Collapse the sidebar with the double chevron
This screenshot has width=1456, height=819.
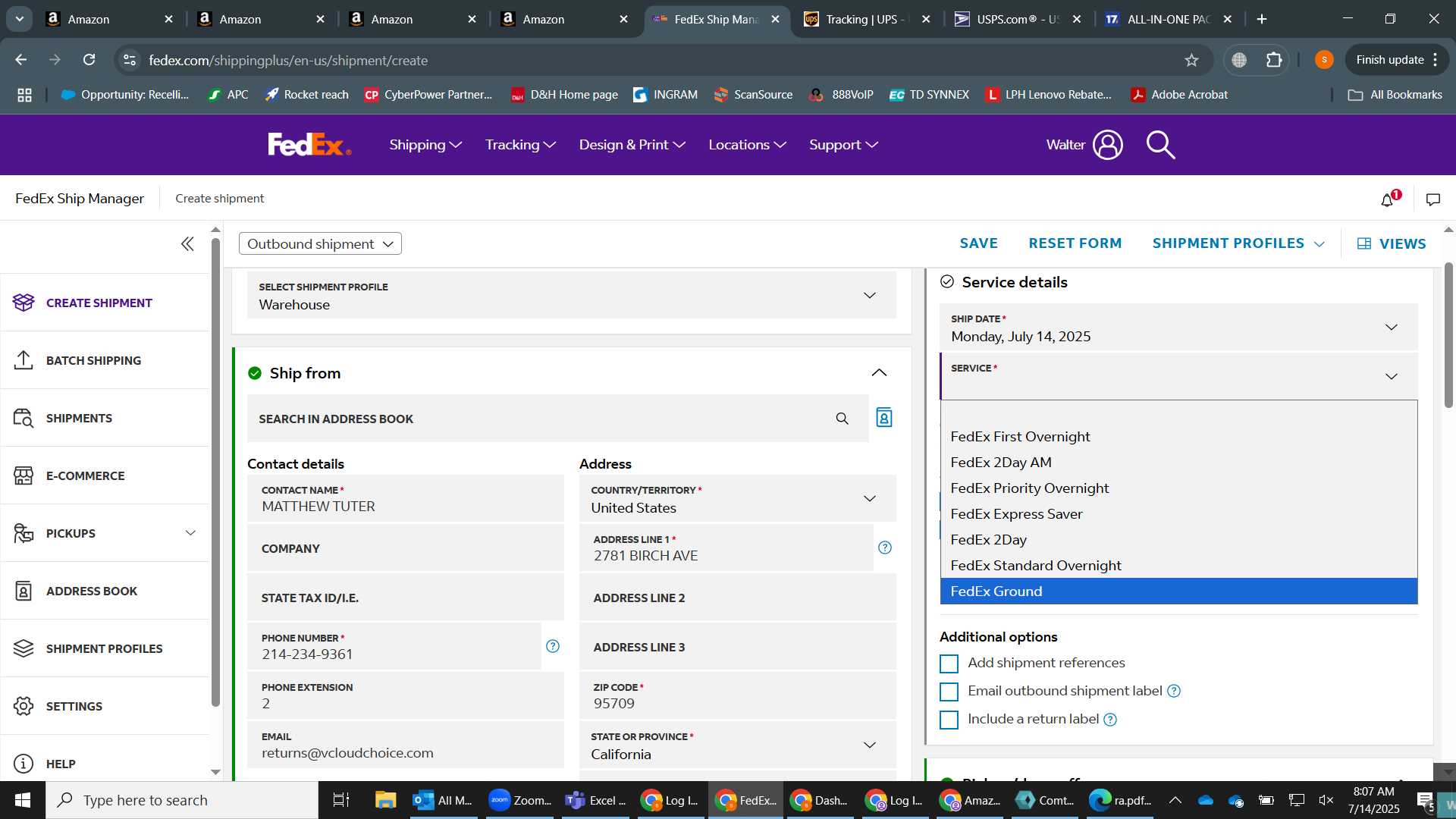(187, 243)
